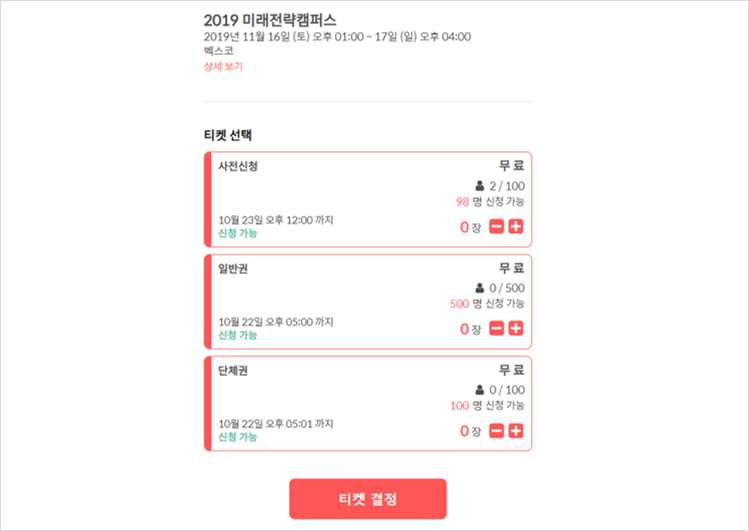Select the 단체권 ticket card title

(x=233, y=370)
